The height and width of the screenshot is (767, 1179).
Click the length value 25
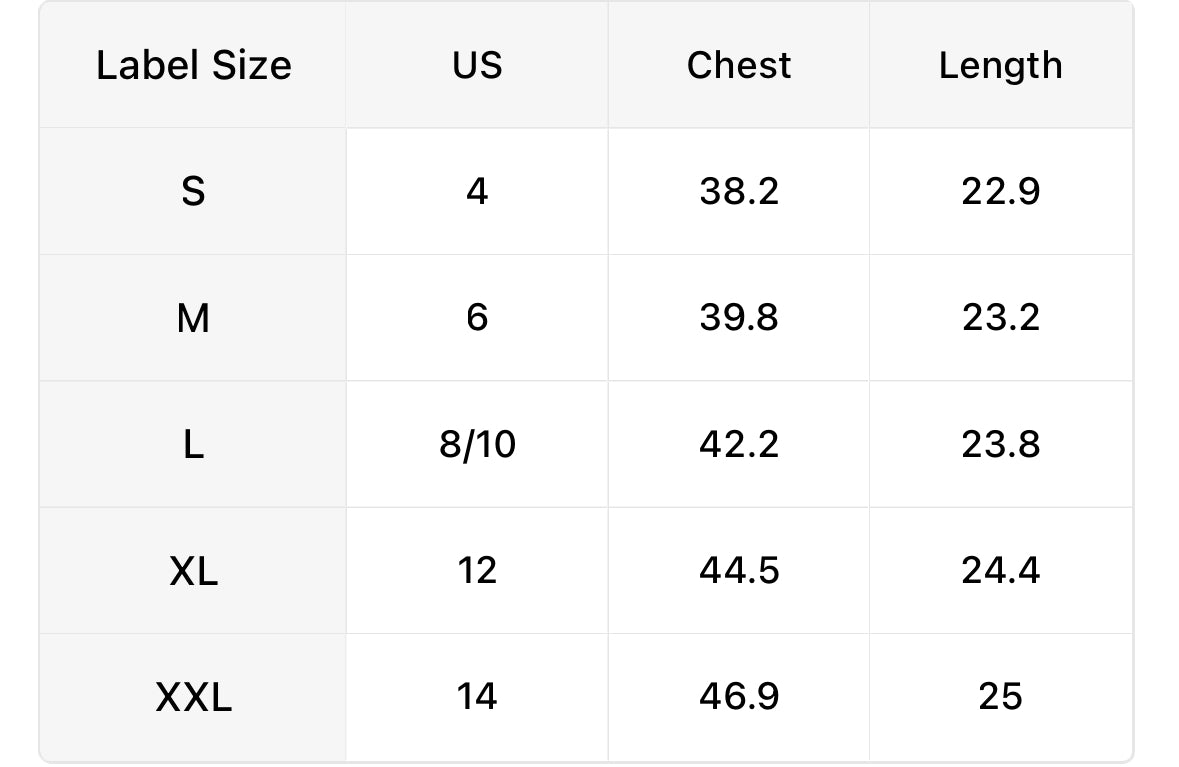pyautogui.click(x=1001, y=697)
